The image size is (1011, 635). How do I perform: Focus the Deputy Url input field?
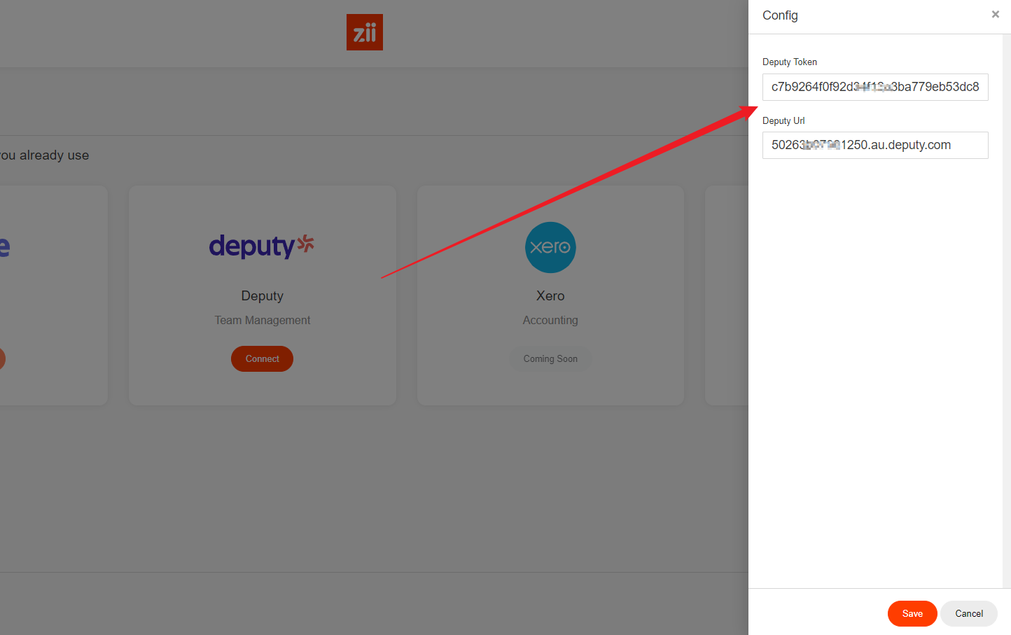(x=875, y=145)
